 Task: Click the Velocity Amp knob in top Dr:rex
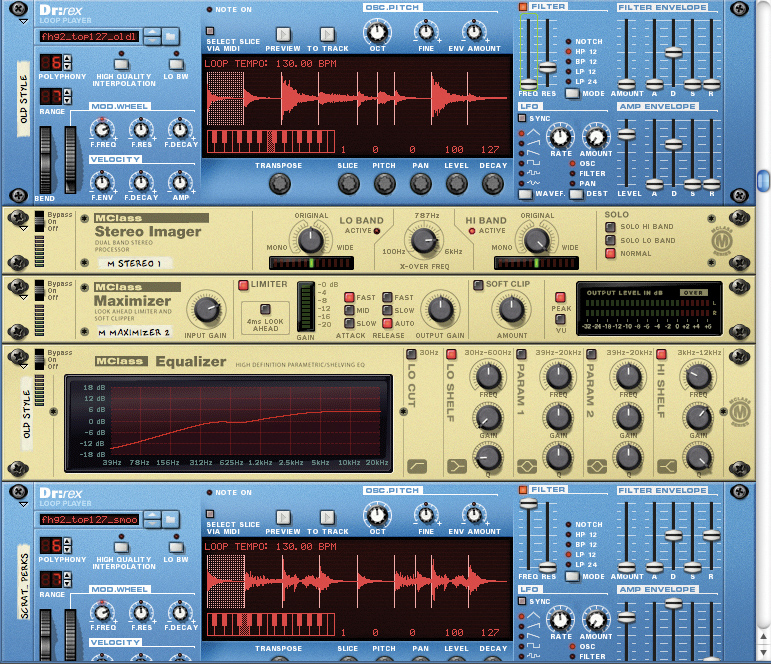click(x=180, y=183)
